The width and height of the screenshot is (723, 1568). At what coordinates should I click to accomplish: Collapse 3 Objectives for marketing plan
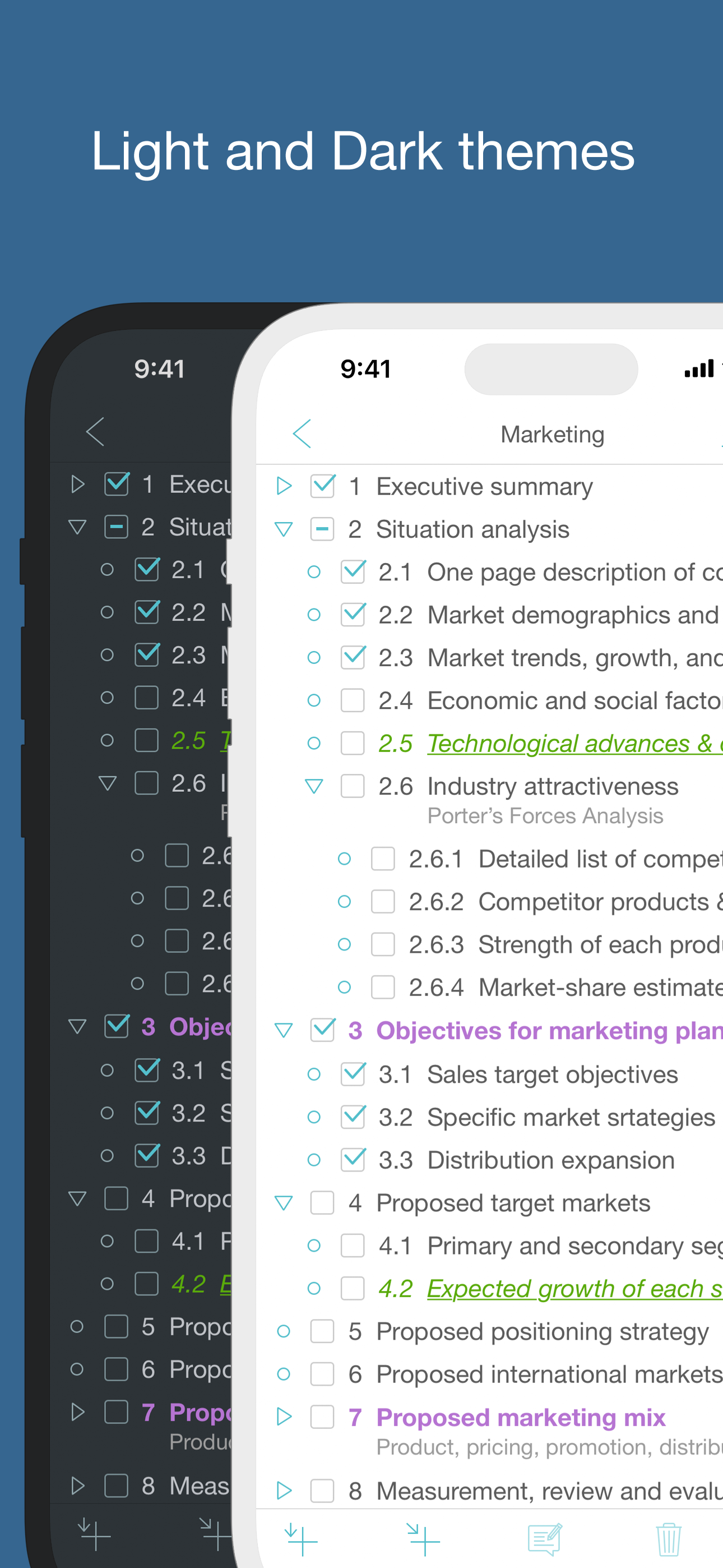[284, 1031]
